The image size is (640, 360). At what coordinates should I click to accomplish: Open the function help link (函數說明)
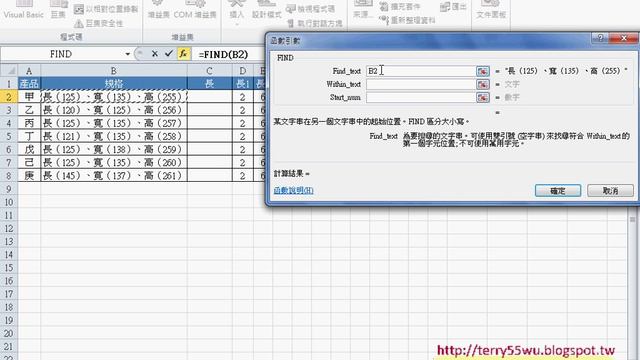(x=293, y=190)
